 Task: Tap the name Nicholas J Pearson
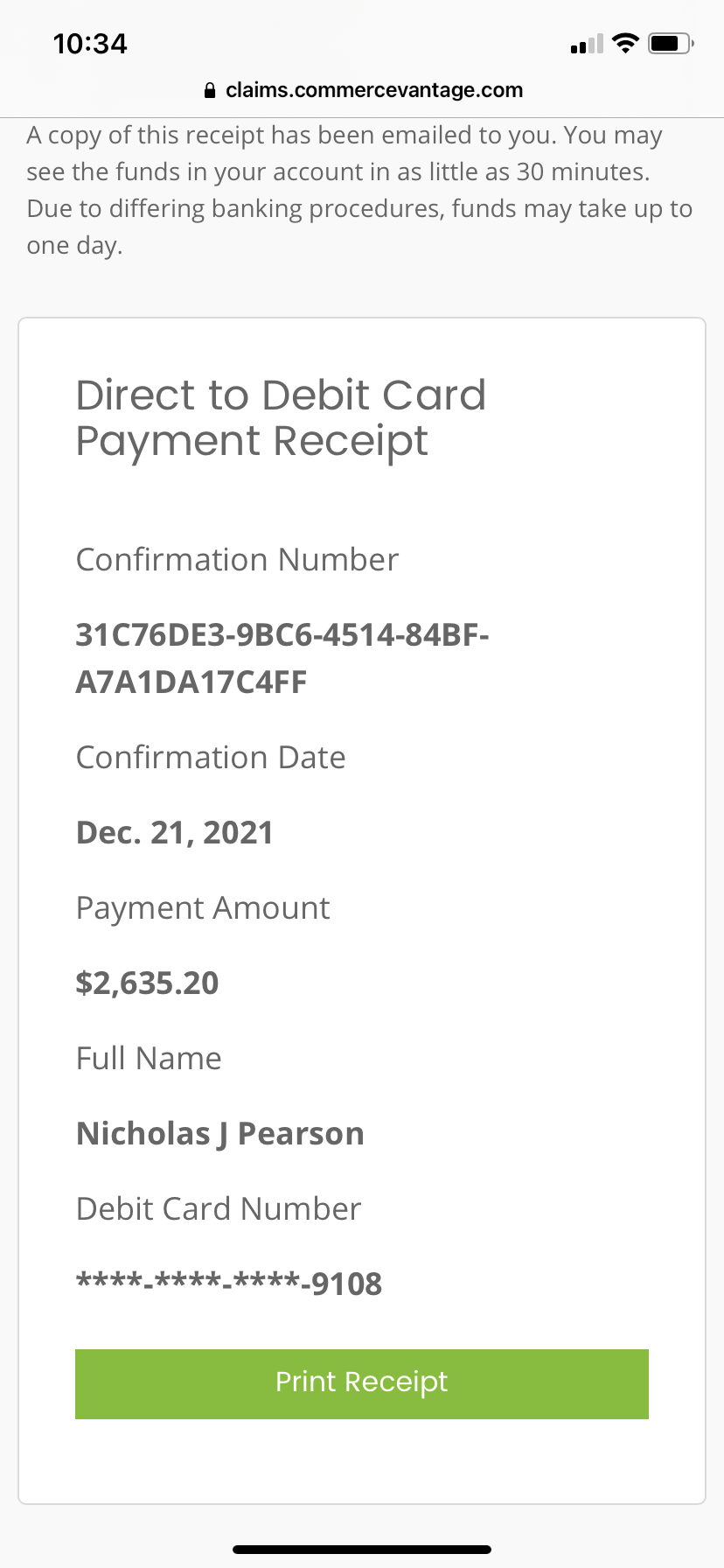[x=219, y=1133]
